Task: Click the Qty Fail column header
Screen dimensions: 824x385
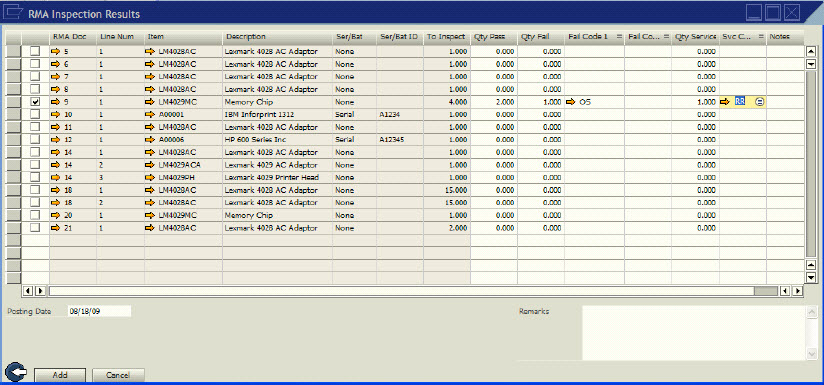Action: click(x=541, y=37)
